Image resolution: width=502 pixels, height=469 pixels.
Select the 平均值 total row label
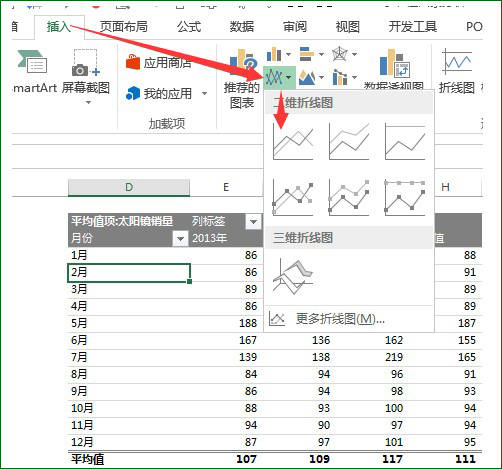(x=88, y=460)
